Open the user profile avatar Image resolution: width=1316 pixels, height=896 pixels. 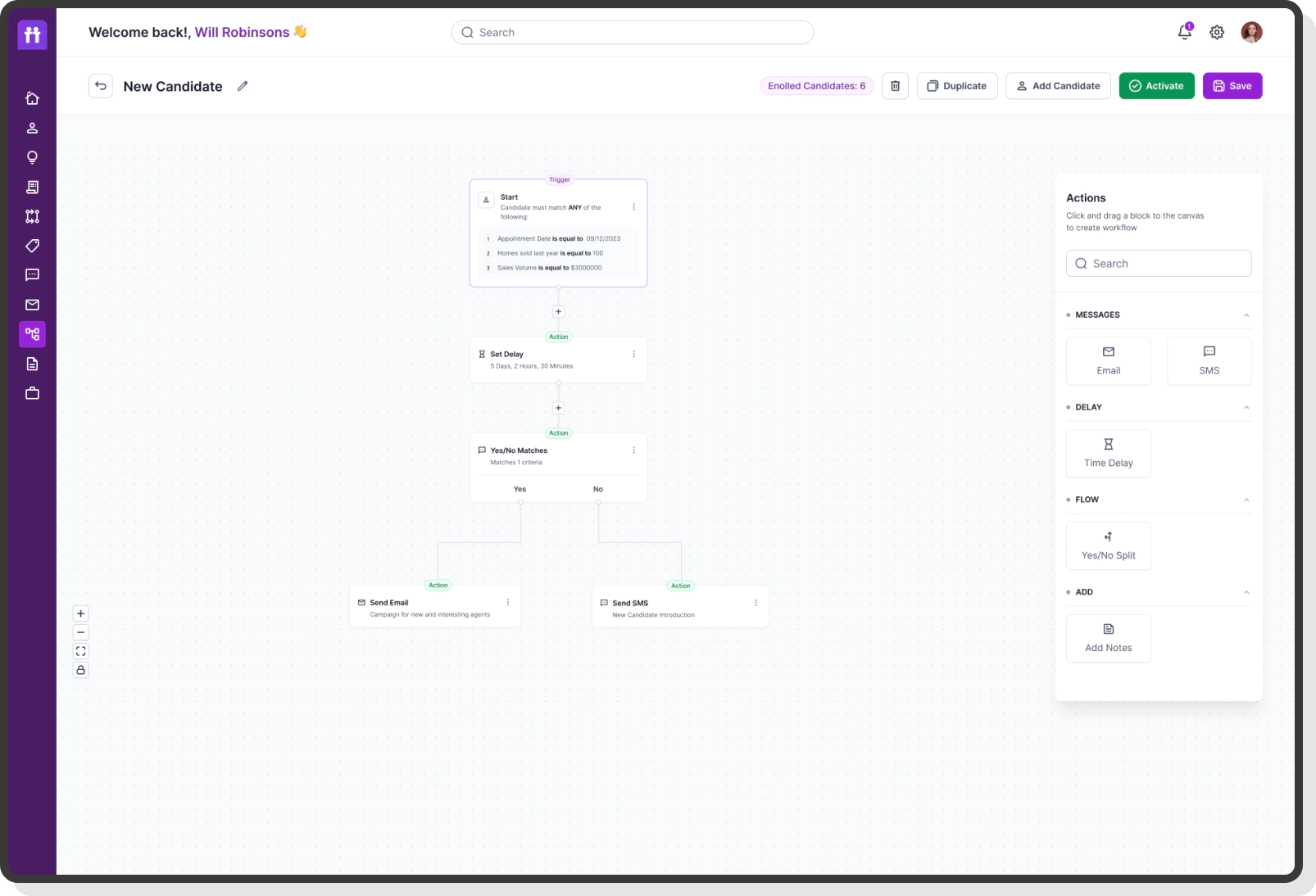(x=1251, y=32)
